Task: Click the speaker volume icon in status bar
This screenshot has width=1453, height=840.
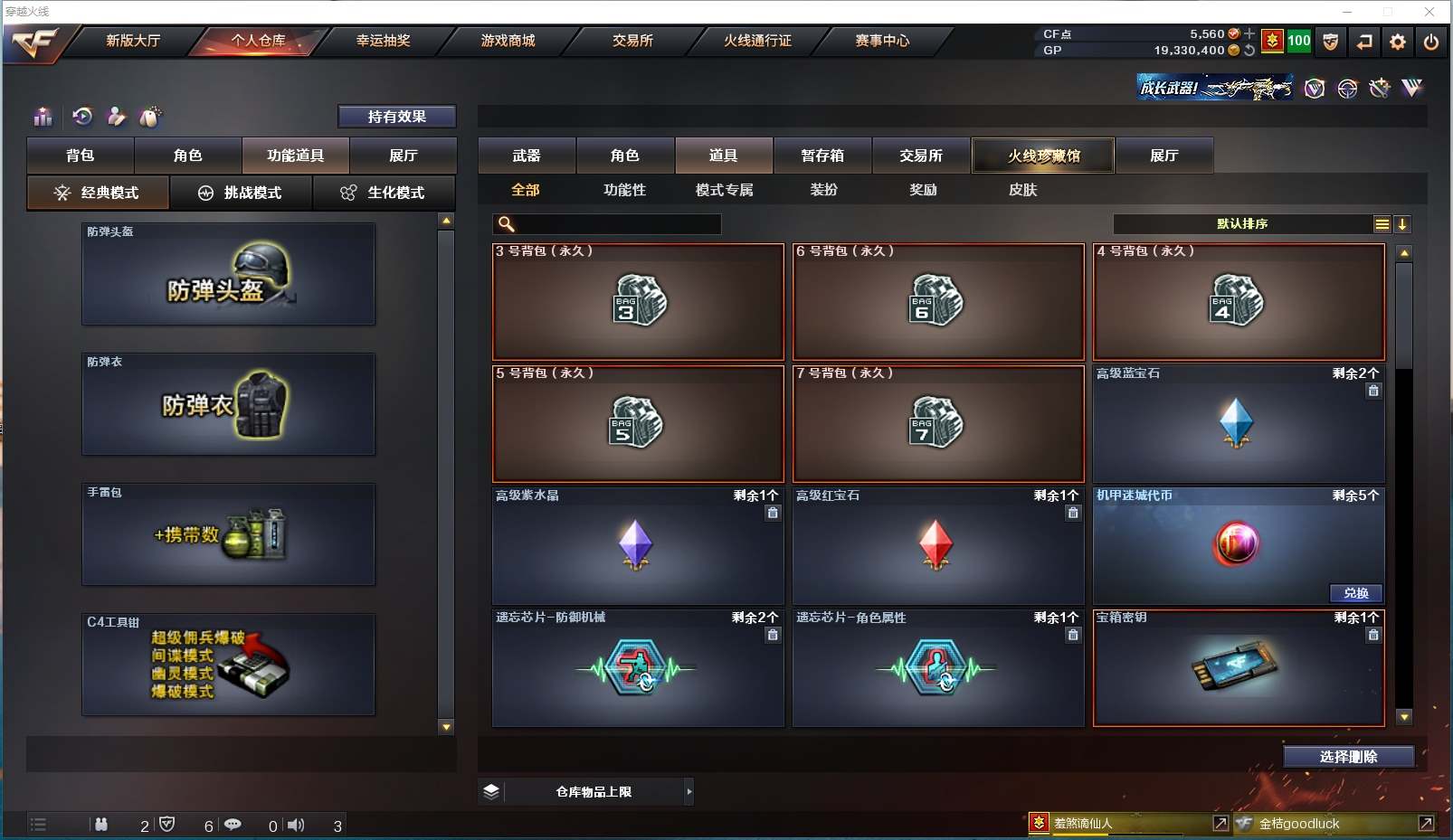Action: [x=296, y=825]
